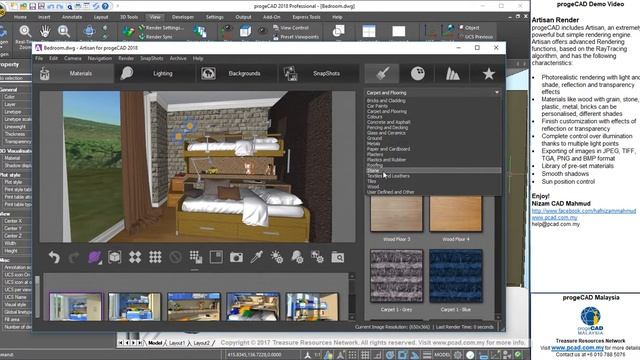Switch to the Lighting tab
This screenshot has width=640, height=360.
coord(155,73)
